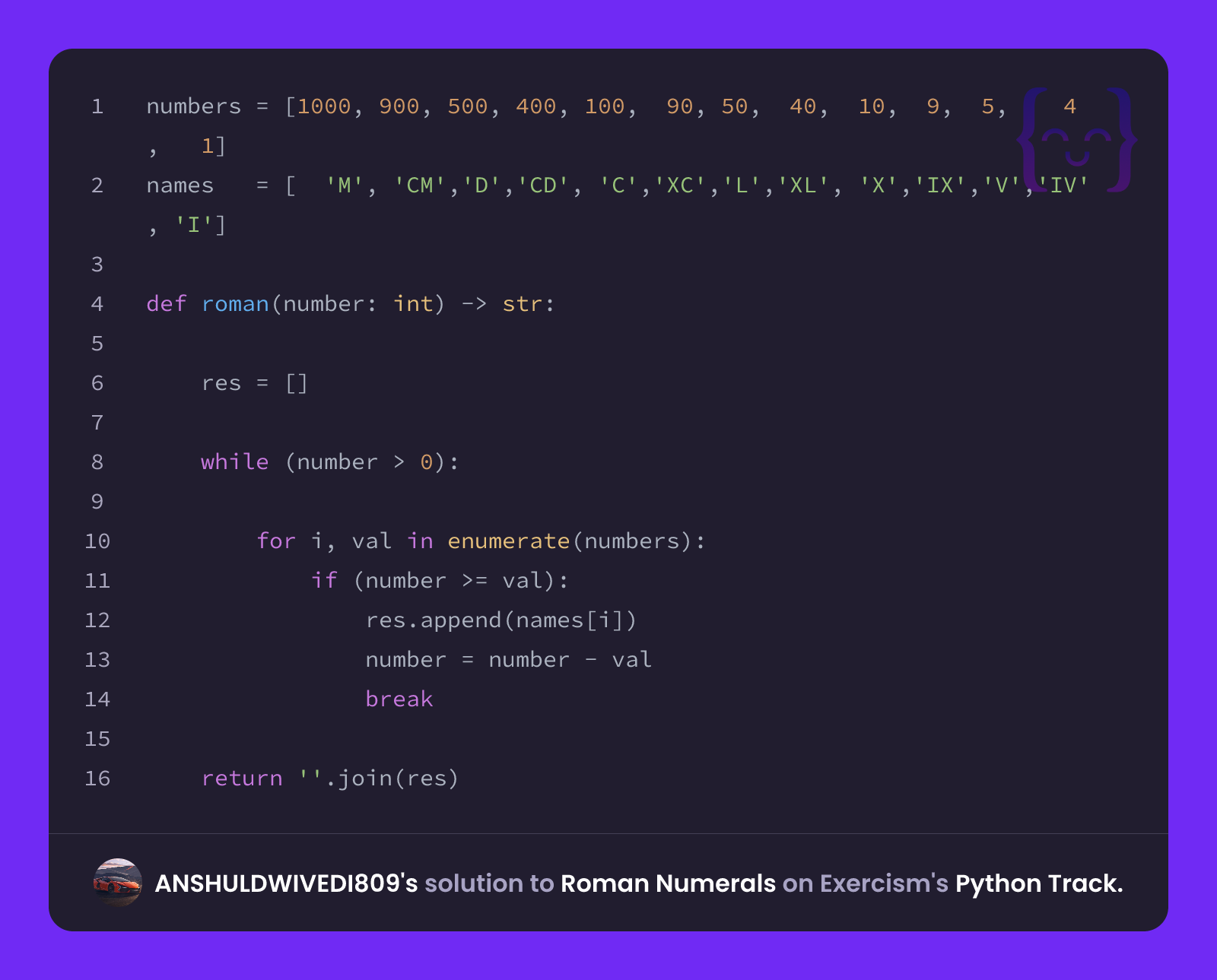Click the user avatar thumbnail in the footer
Screen dimensions: 1217x980
117,883
